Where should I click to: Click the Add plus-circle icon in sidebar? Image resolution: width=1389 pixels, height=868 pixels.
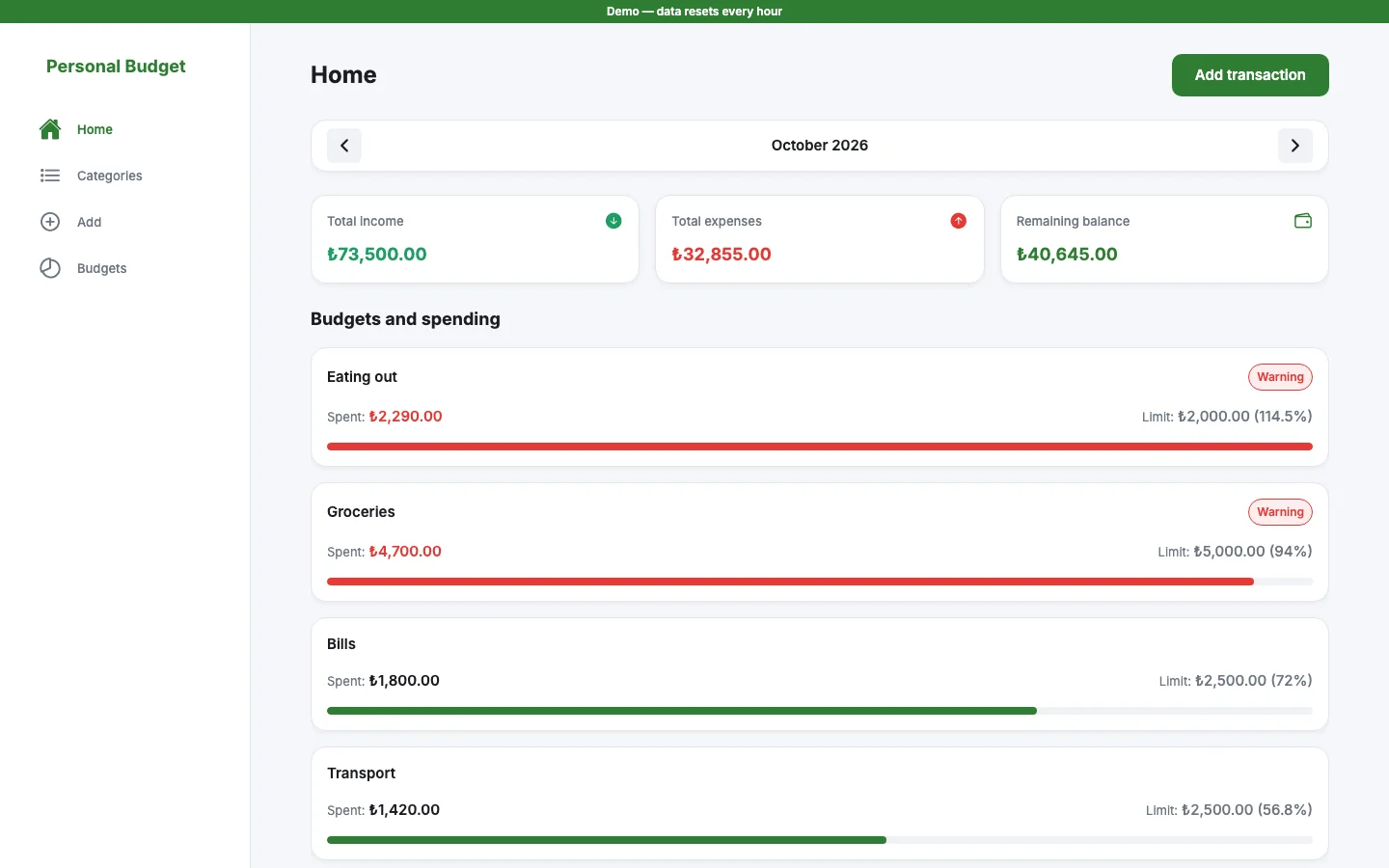[50, 222]
